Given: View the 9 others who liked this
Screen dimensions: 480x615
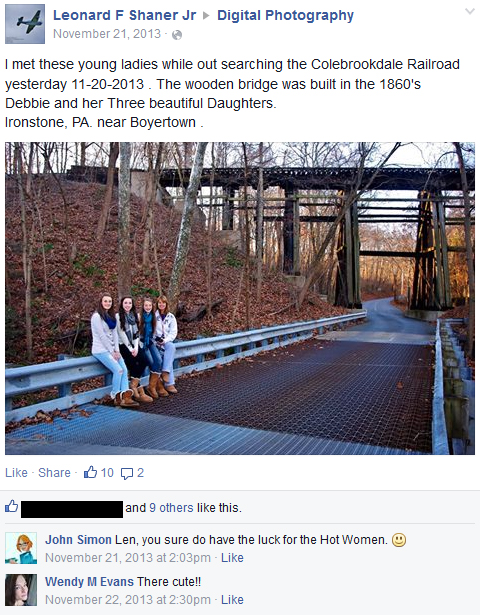Looking at the screenshot, I should point(171,508).
